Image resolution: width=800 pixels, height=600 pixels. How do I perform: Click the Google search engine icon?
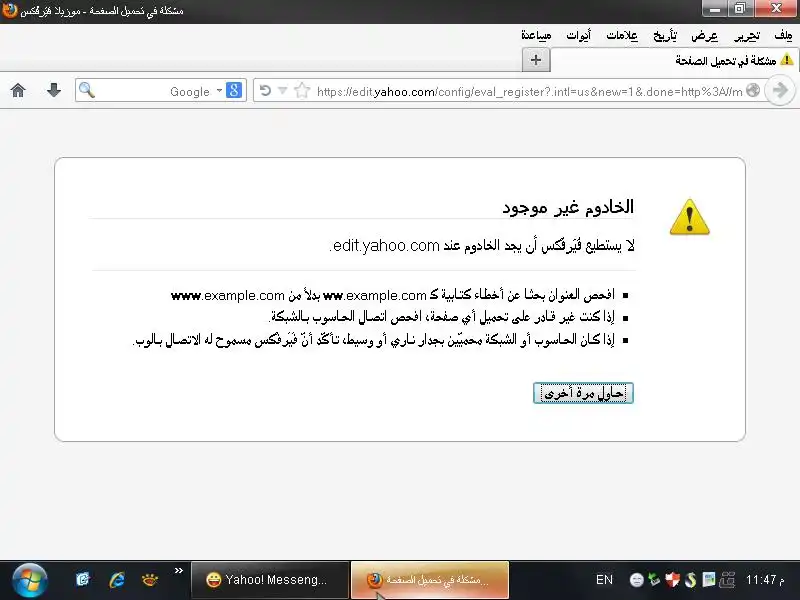tap(234, 90)
